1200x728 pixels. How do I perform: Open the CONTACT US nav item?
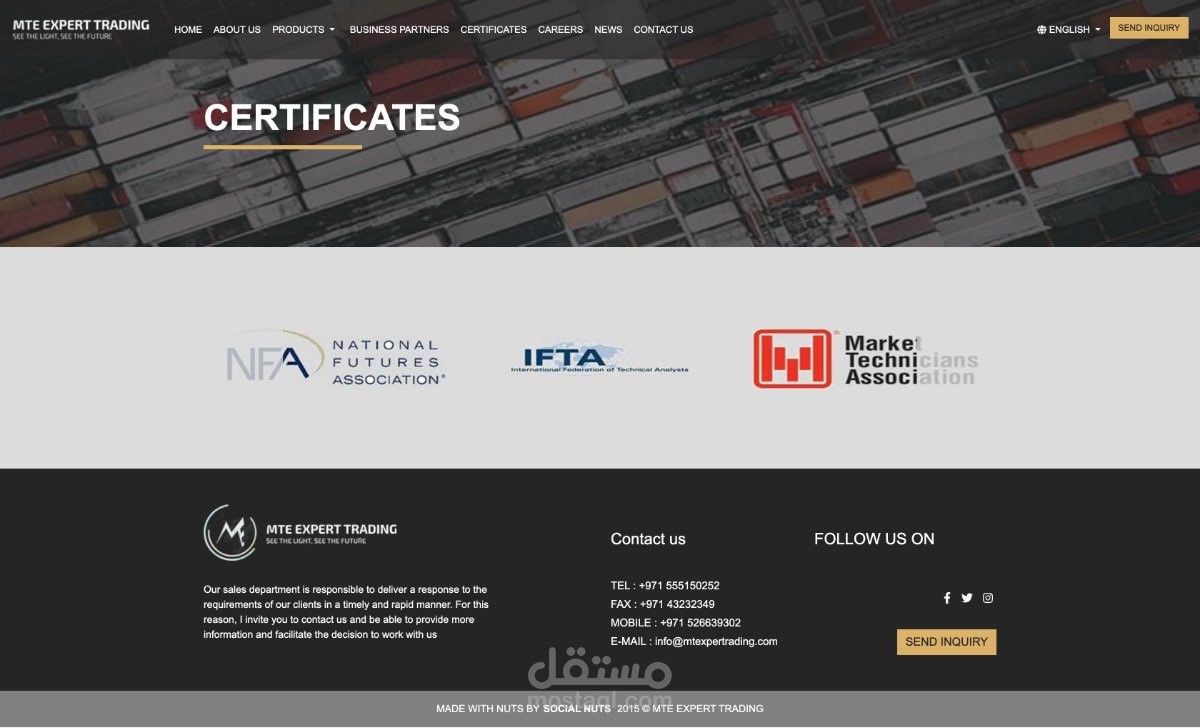(663, 29)
